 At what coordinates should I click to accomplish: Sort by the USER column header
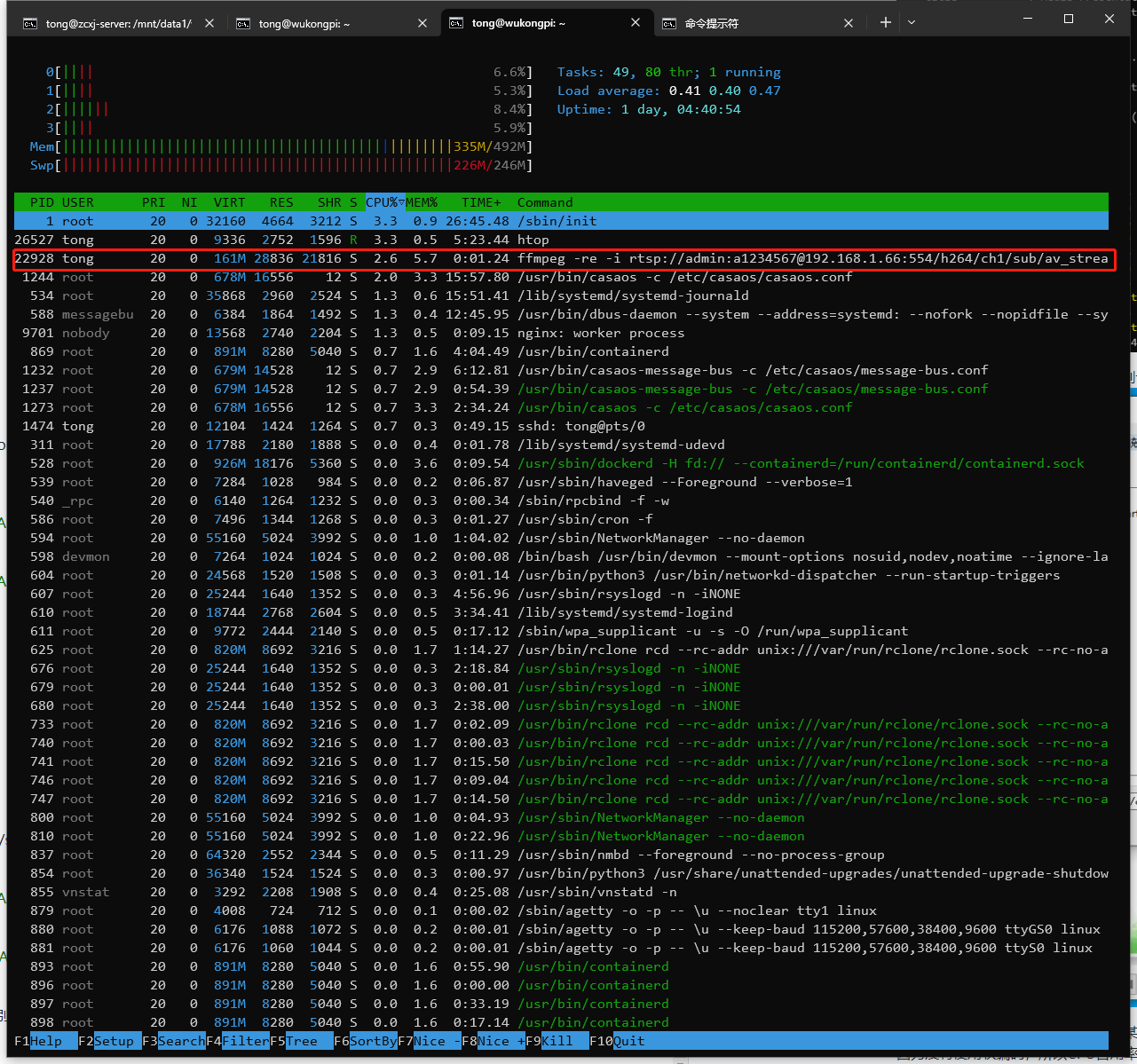pos(78,202)
